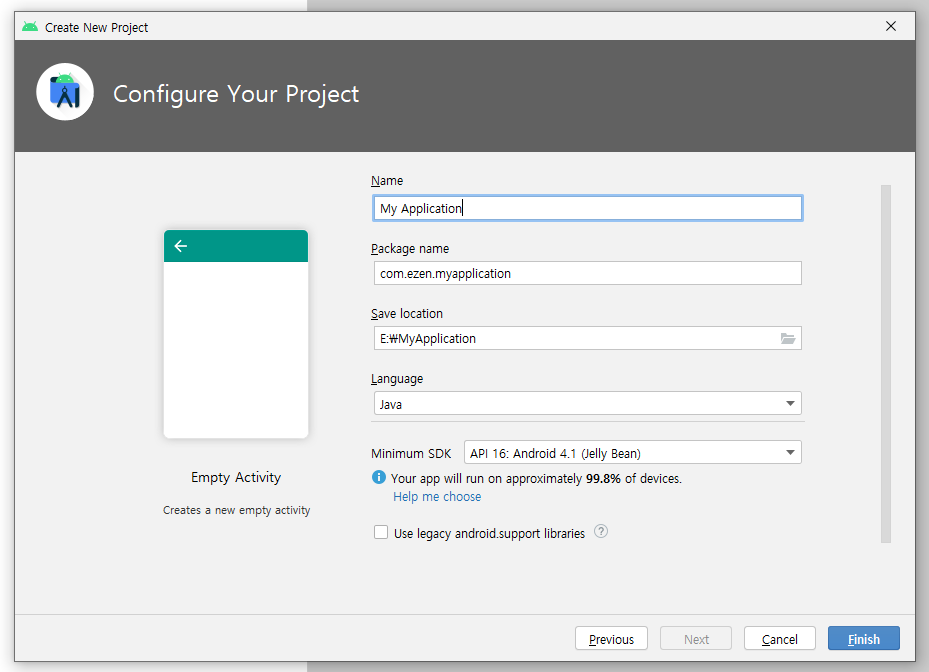Click 'Creates a new empty activity' text
This screenshot has width=929, height=672.
(236, 510)
